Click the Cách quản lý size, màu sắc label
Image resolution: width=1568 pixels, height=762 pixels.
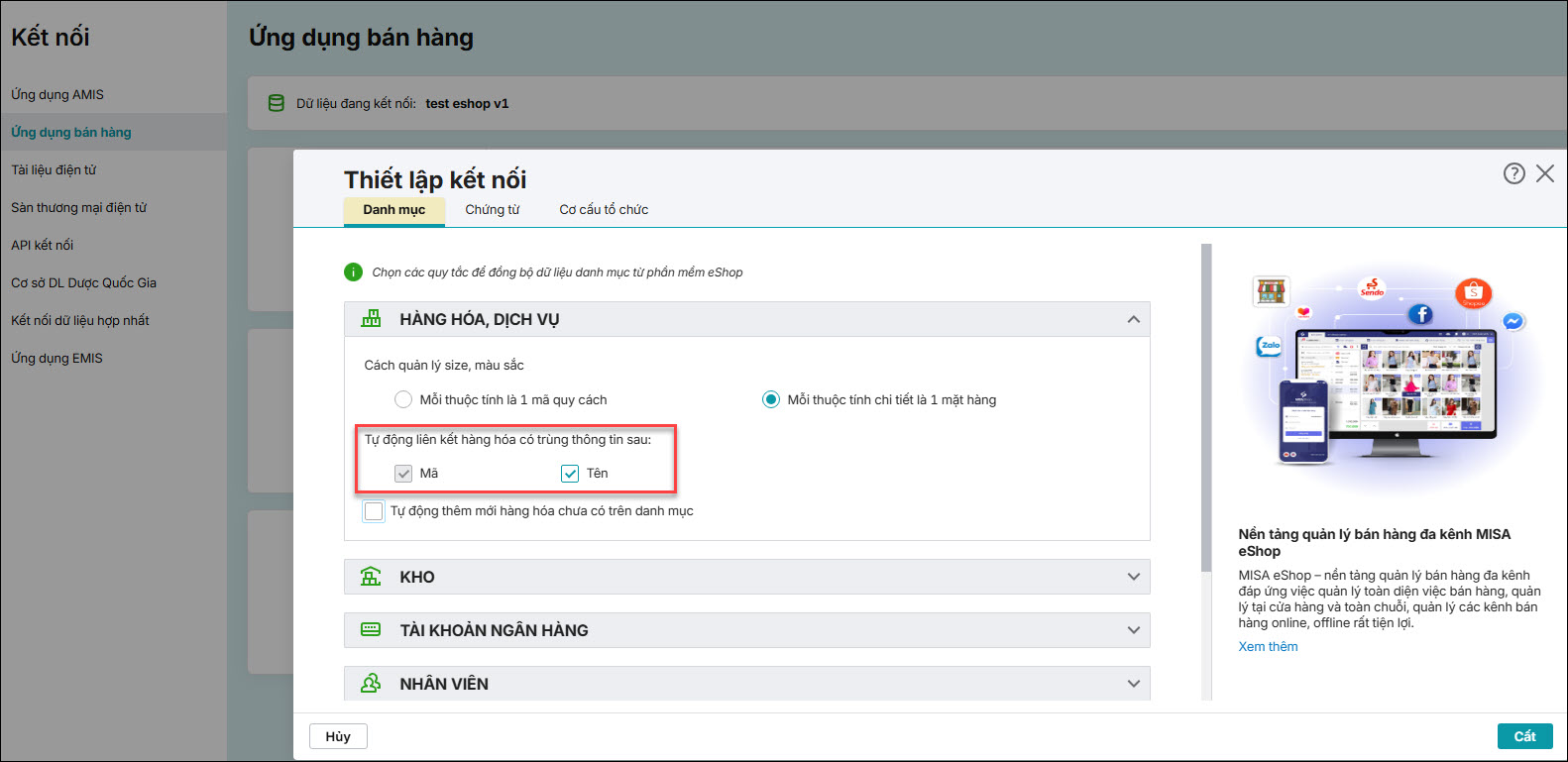(444, 365)
